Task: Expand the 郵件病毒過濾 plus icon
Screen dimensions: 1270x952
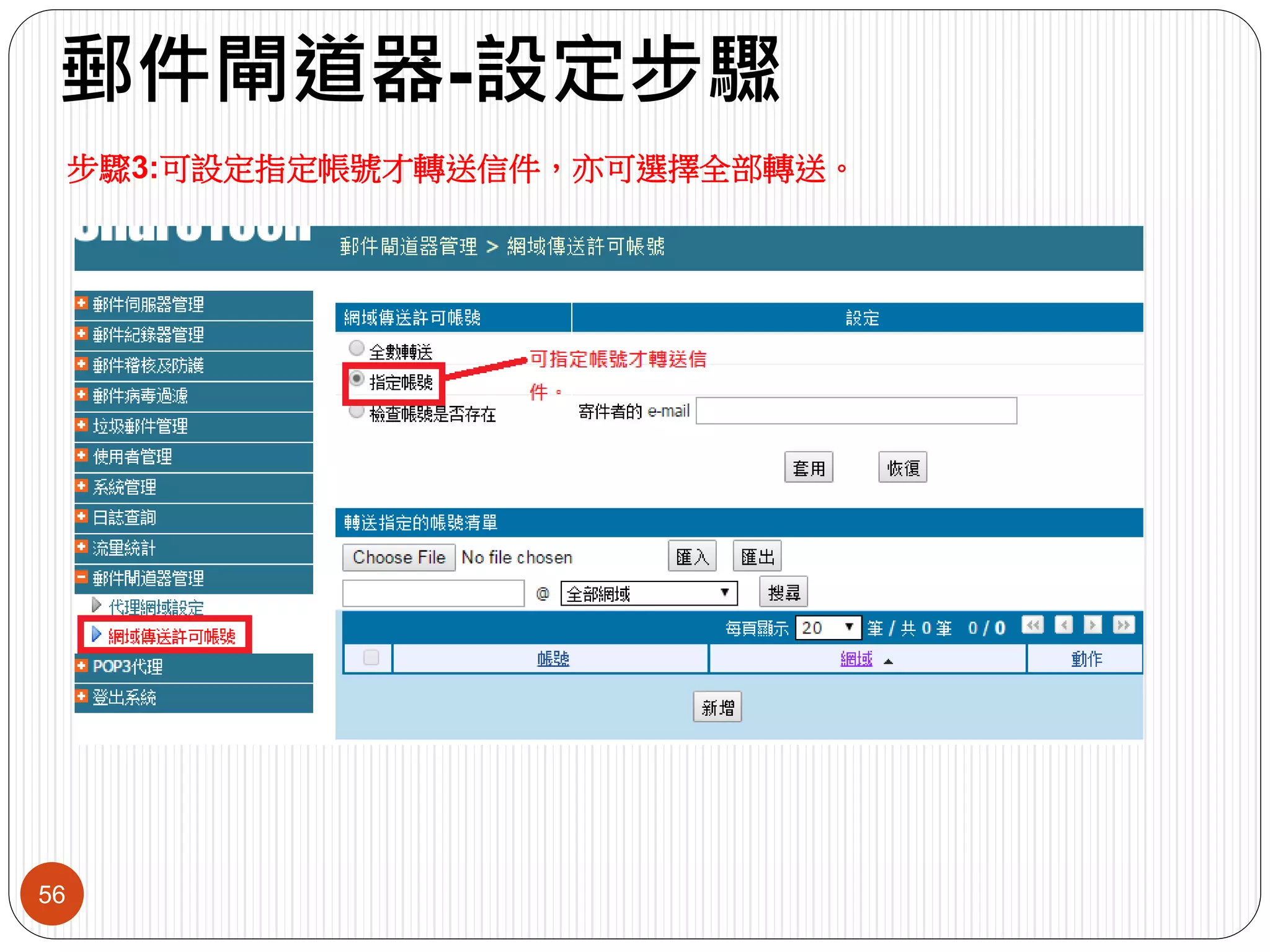Action: (x=81, y=394)
